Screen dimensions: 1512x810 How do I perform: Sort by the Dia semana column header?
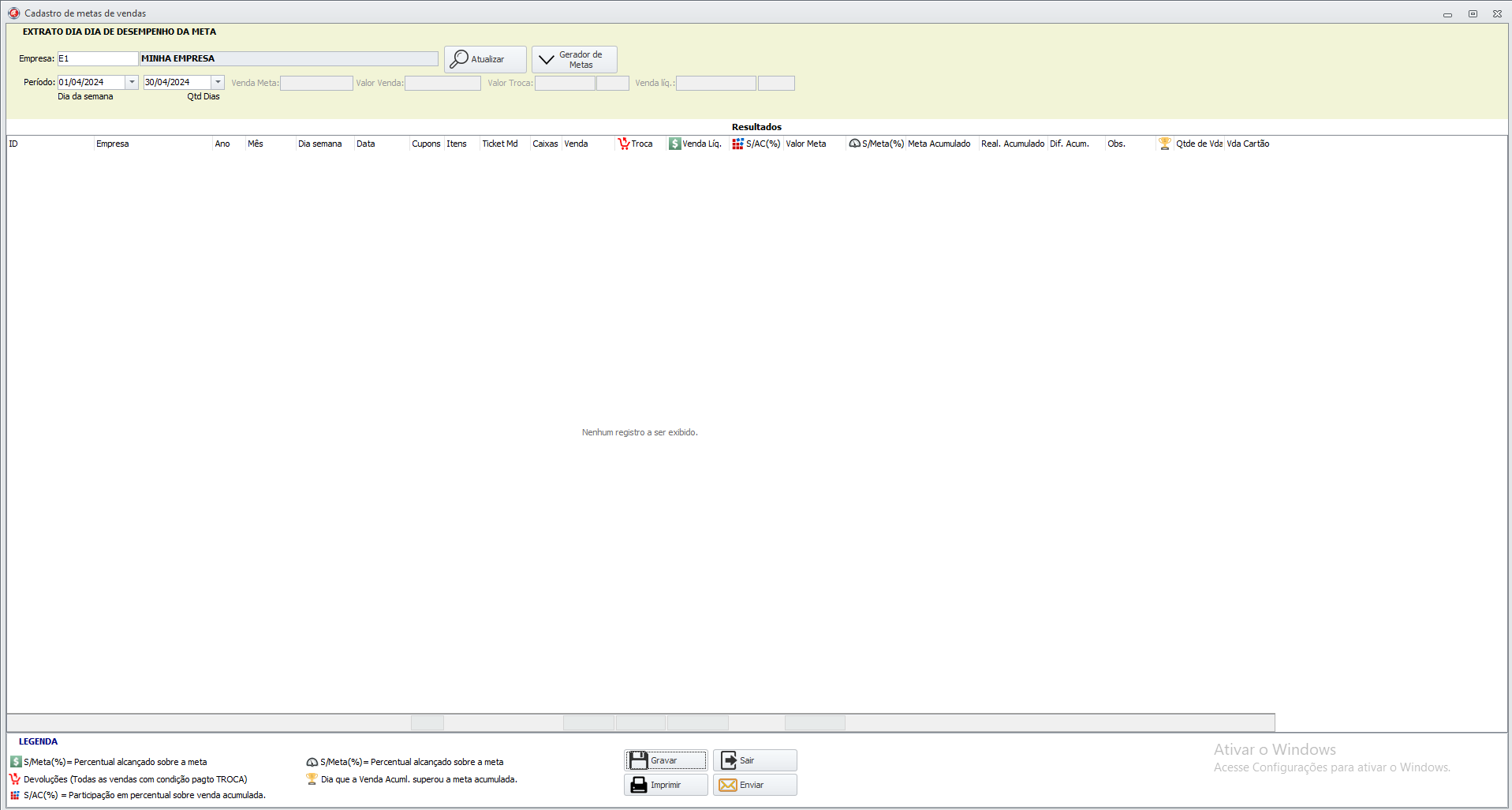click(319, 144)
